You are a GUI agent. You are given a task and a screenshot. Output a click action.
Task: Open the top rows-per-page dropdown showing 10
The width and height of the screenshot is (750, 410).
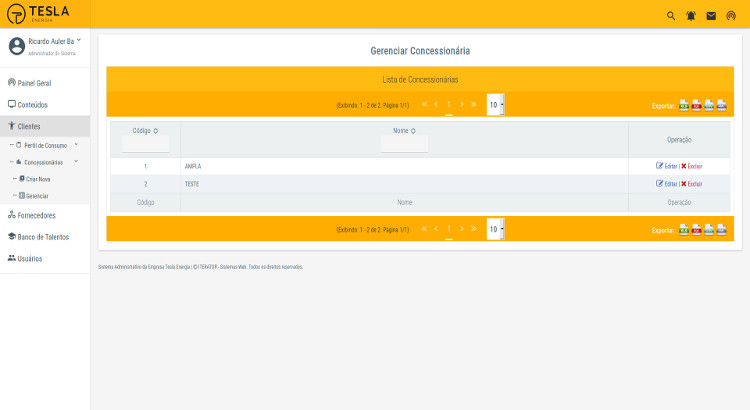[x=496, y=104]
